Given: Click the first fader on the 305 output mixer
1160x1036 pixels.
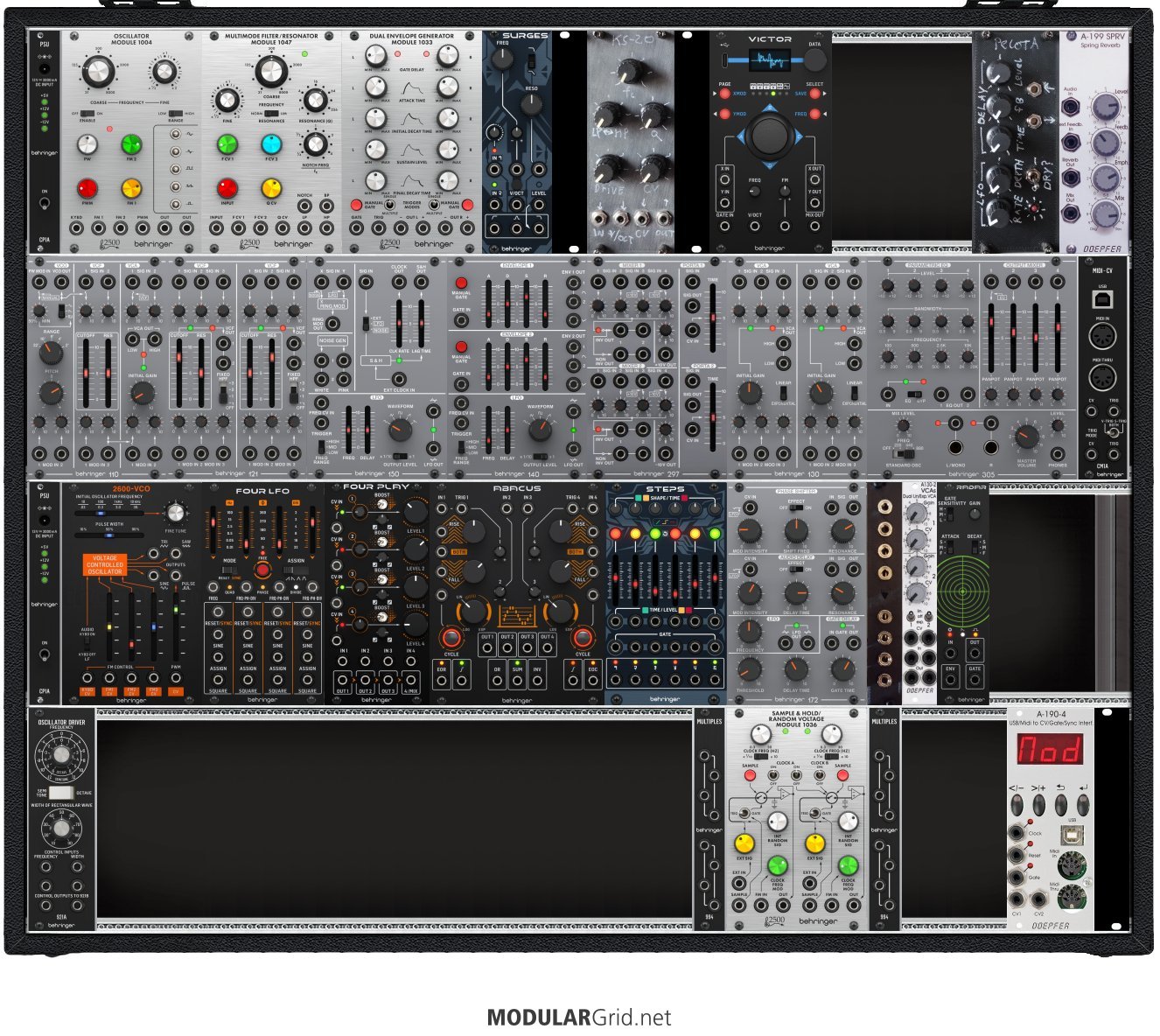Looking at the screenshot, I should click(x=991, y=337).
